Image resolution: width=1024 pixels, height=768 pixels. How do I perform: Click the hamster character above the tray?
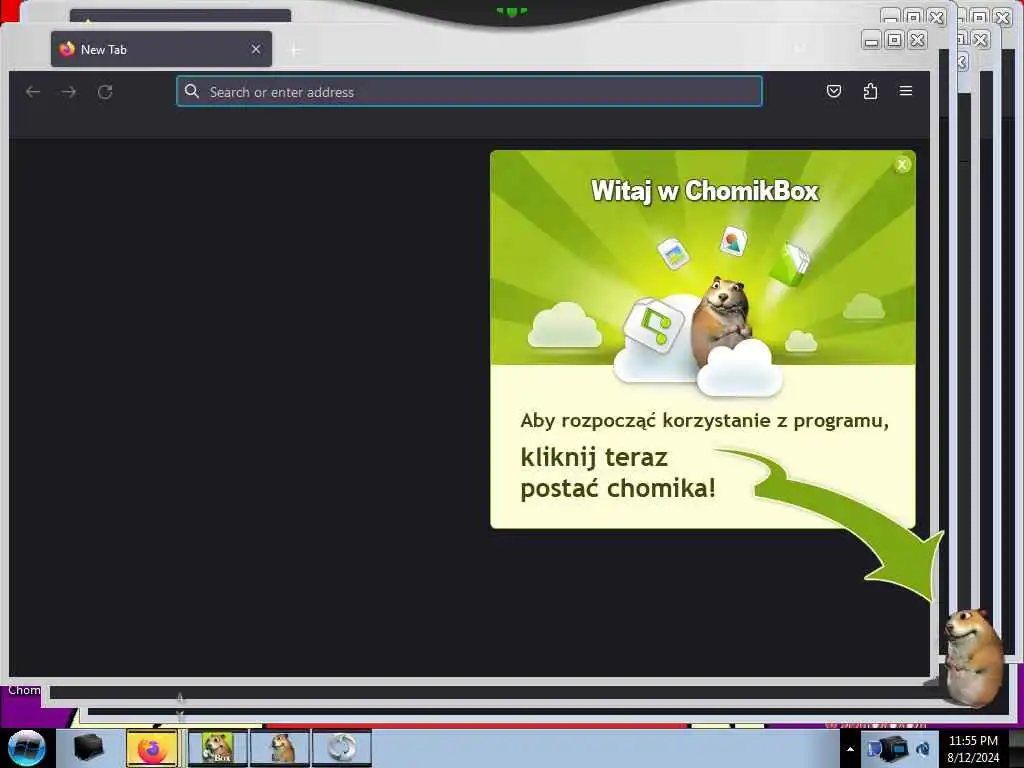[973, 656]
